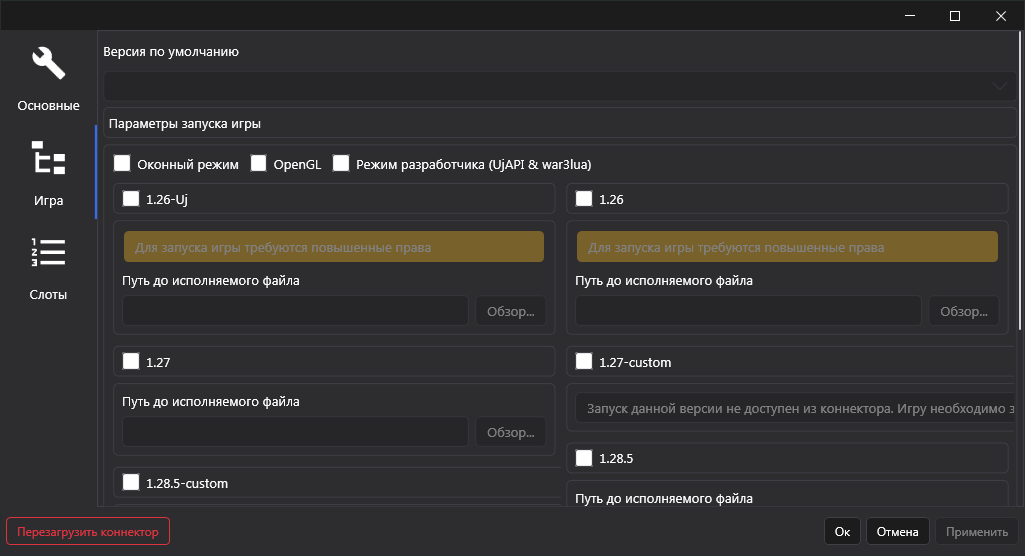Tick the 1.27-custom version checkbox
The width and height of the screenshot is (1025, 556).
(x=584, y=361)
